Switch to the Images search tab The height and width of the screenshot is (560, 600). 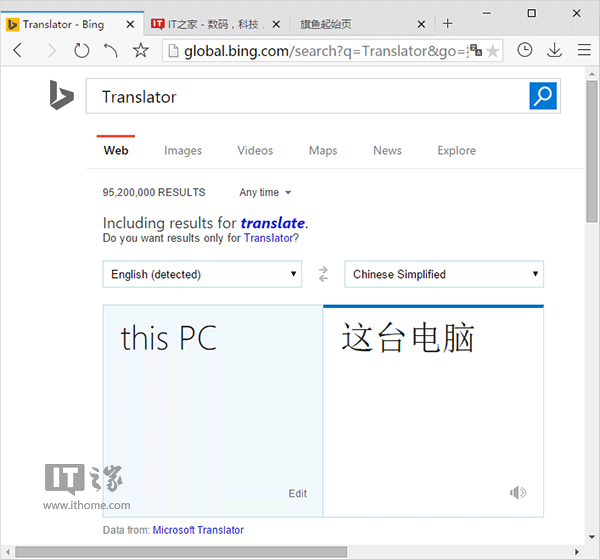183,150
